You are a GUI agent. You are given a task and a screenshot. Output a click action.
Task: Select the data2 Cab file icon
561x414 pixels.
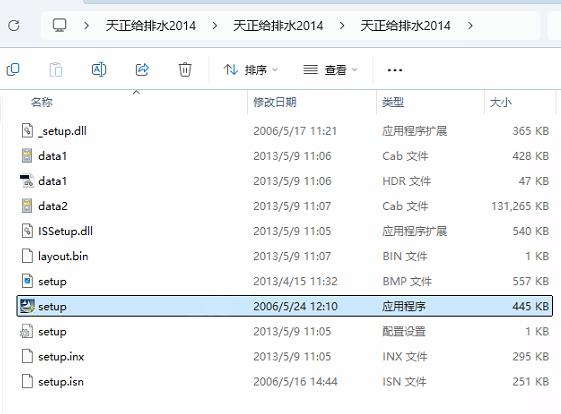27,206
